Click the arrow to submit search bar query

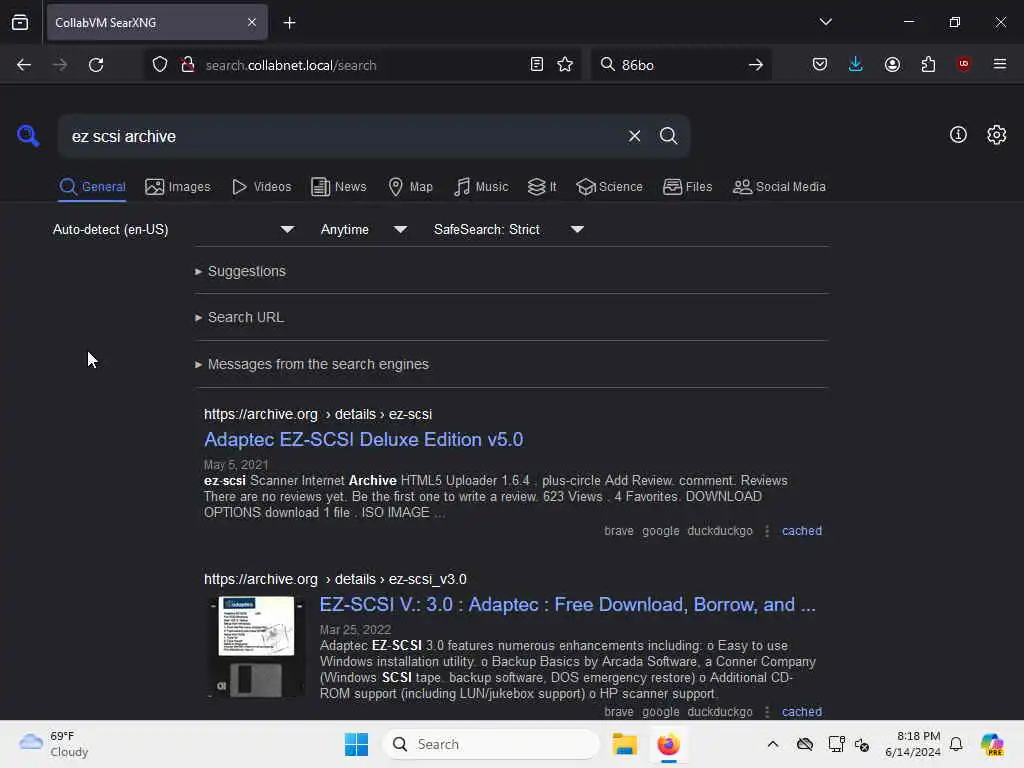[x=756, y=65]
